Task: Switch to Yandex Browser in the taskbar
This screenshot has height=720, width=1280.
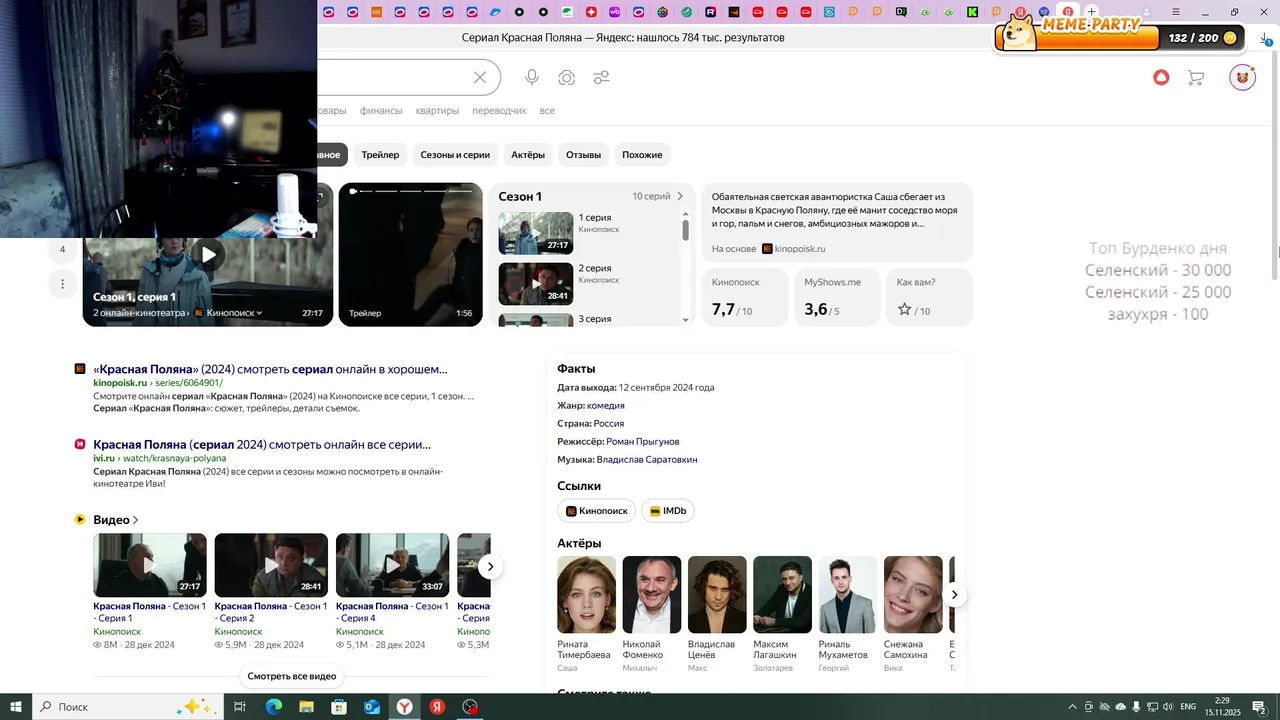Action: 404,707
